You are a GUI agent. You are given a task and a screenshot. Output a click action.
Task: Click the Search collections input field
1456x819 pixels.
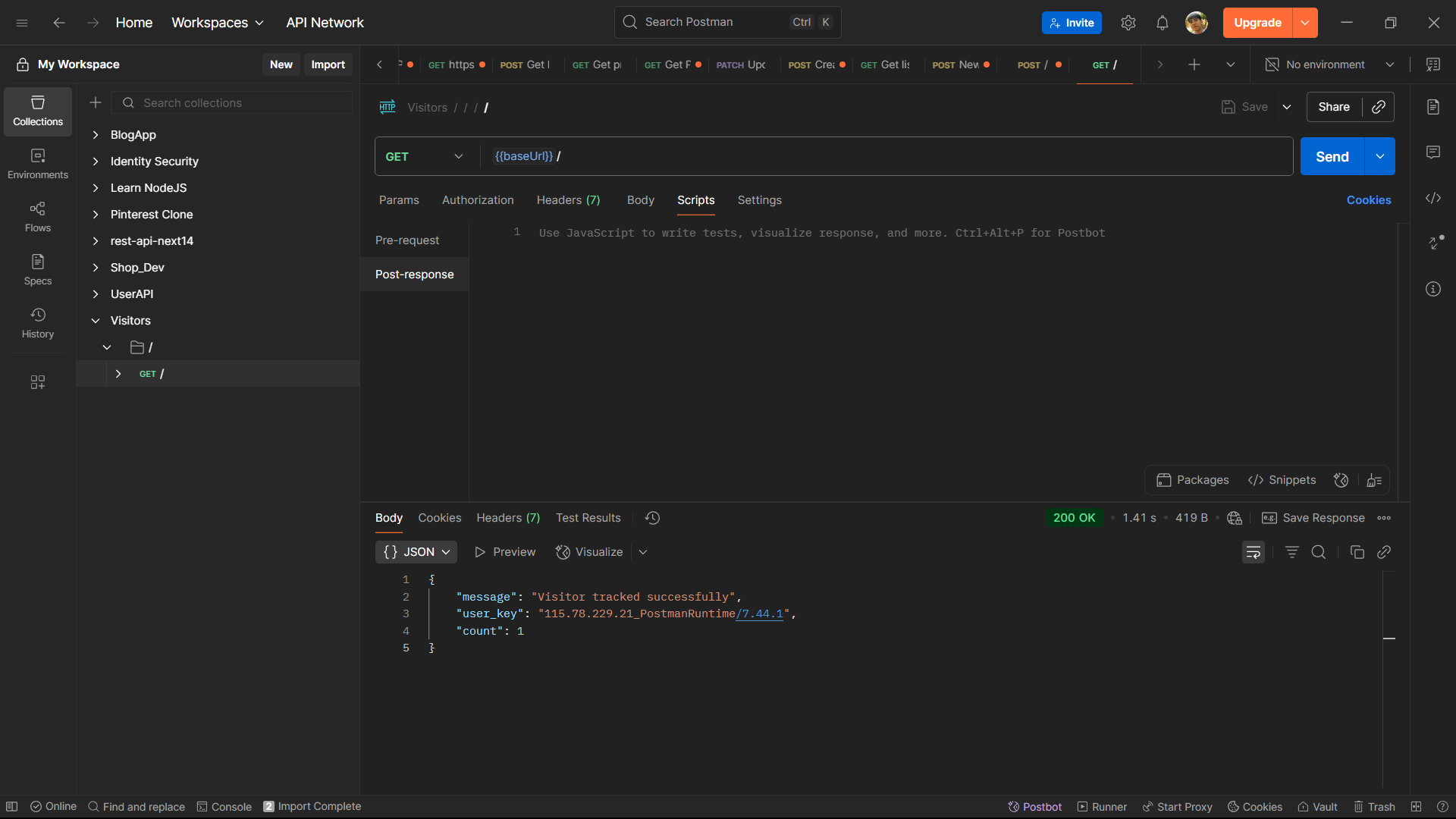[232, 102]
